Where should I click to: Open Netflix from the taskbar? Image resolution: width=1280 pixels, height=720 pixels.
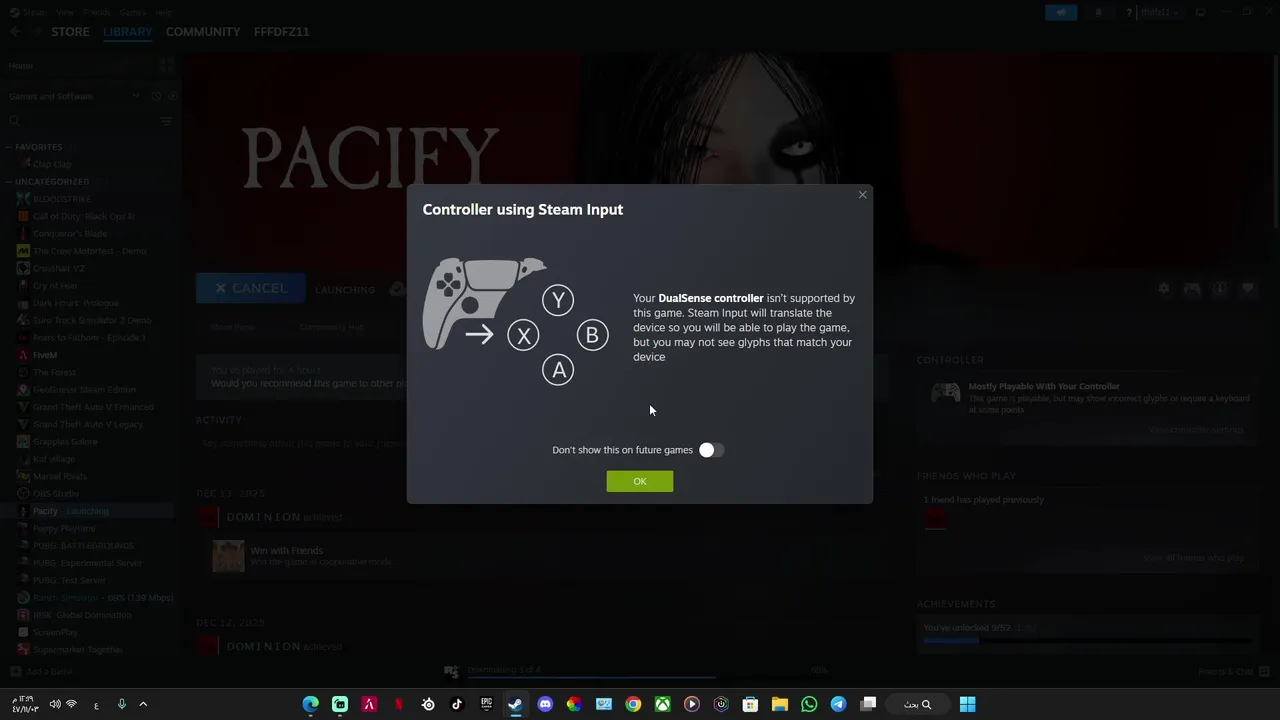click(399, 704)
